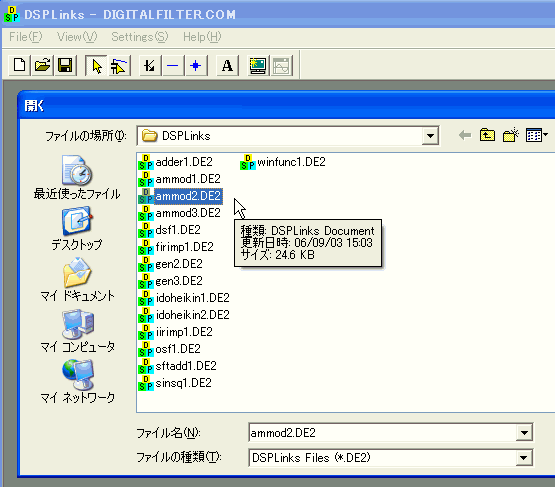Click the New document toolbar icon

(x=19, y=65)
